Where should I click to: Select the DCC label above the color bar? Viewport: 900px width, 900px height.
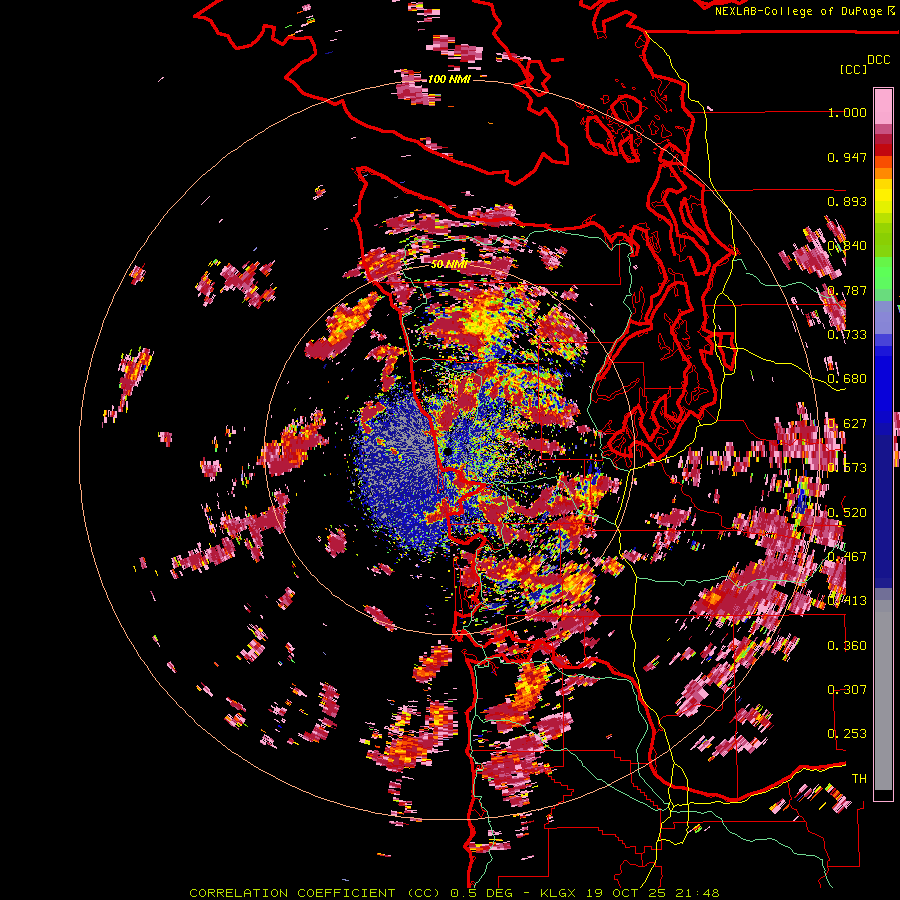878,60
